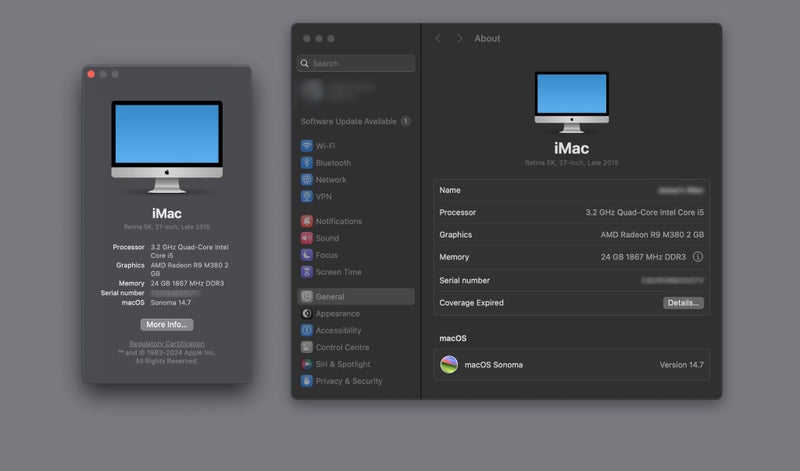The height and width of the screenshot is (471, 800).
Task: Click the Memory info circle icon
Action: point(697,257)
